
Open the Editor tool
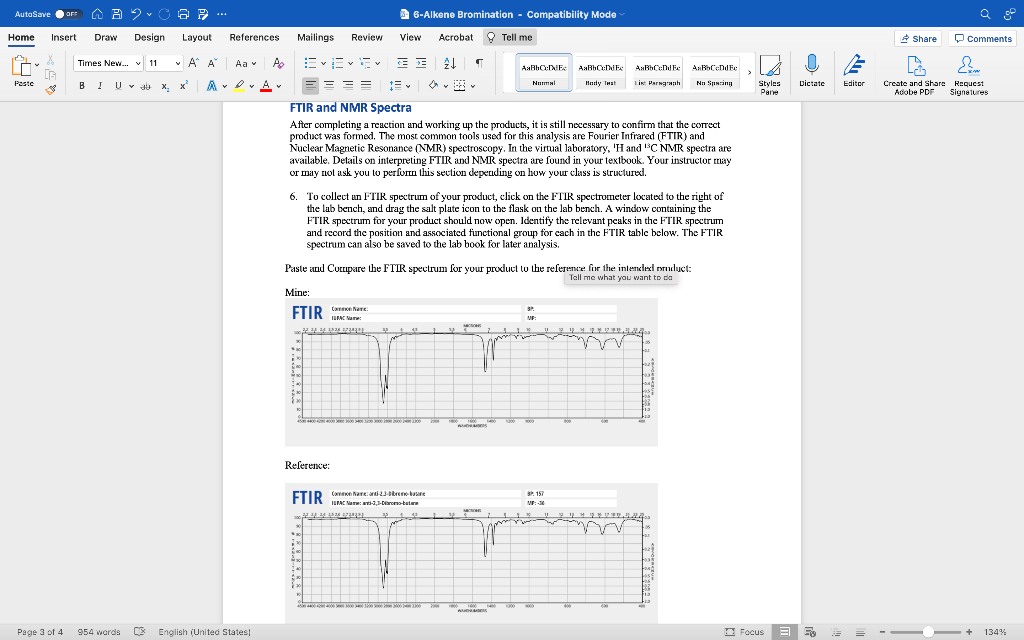[x=854, y=71]
